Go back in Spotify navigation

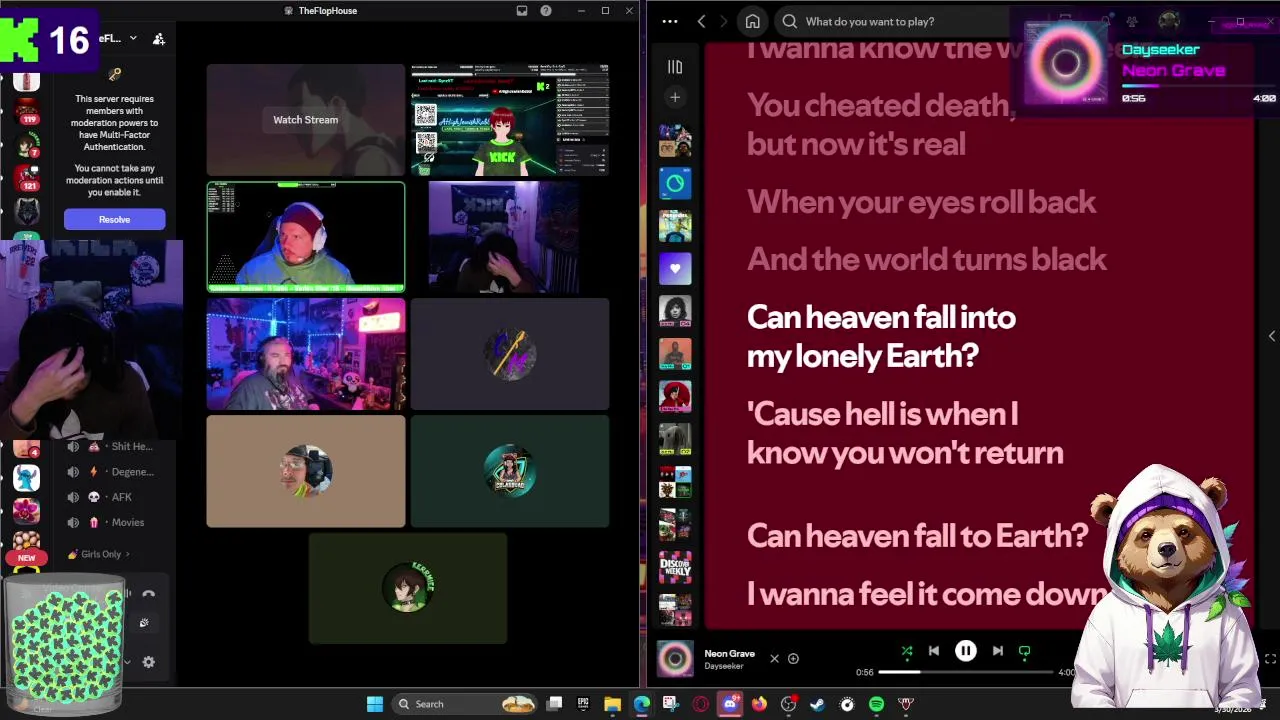point(701,21)
